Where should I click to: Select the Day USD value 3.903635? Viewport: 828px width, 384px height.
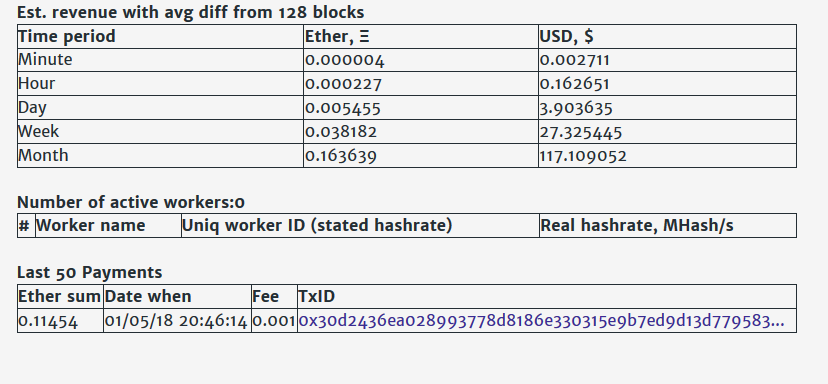[x=576, y=108]
